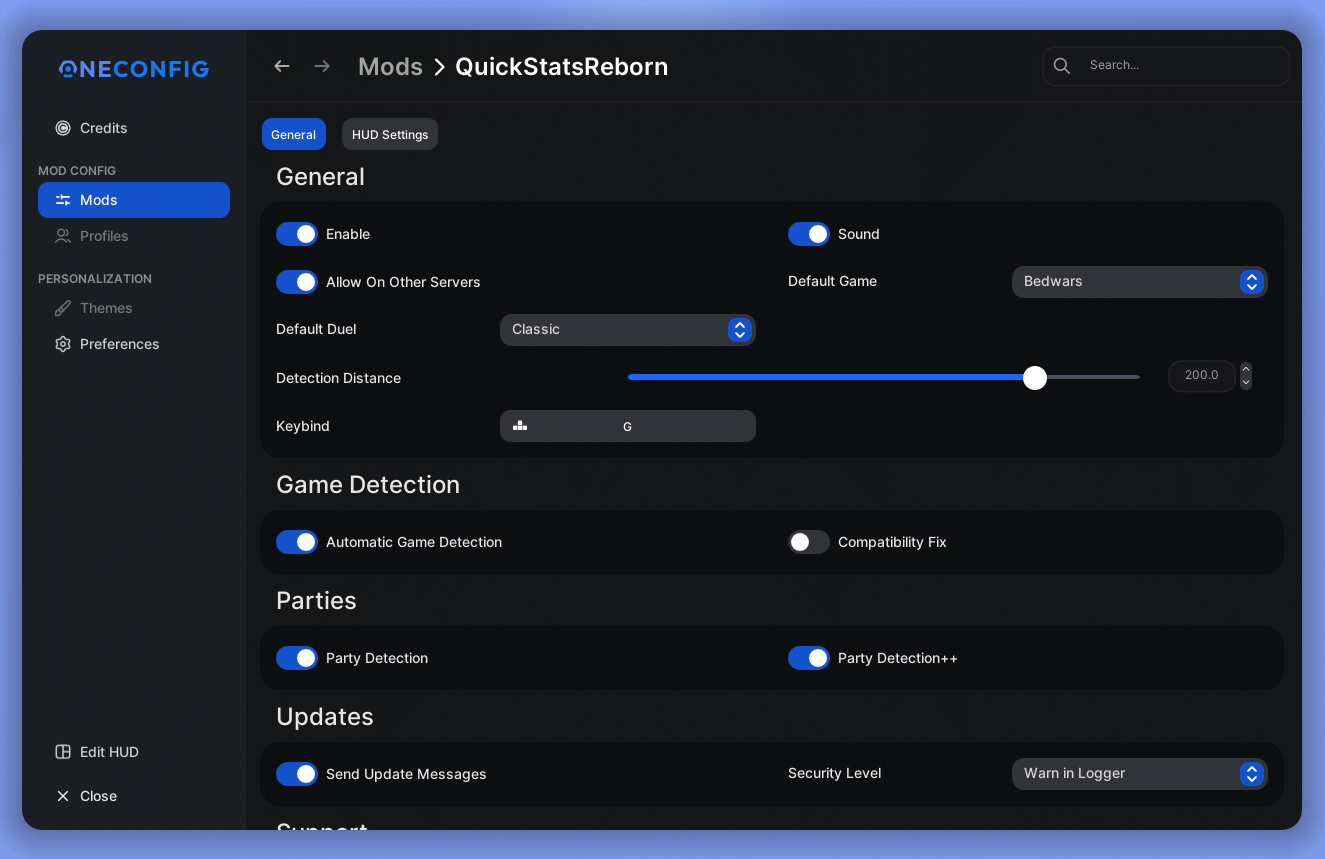
Task: Click the Edit HUD layout icon
Action: 63,752
